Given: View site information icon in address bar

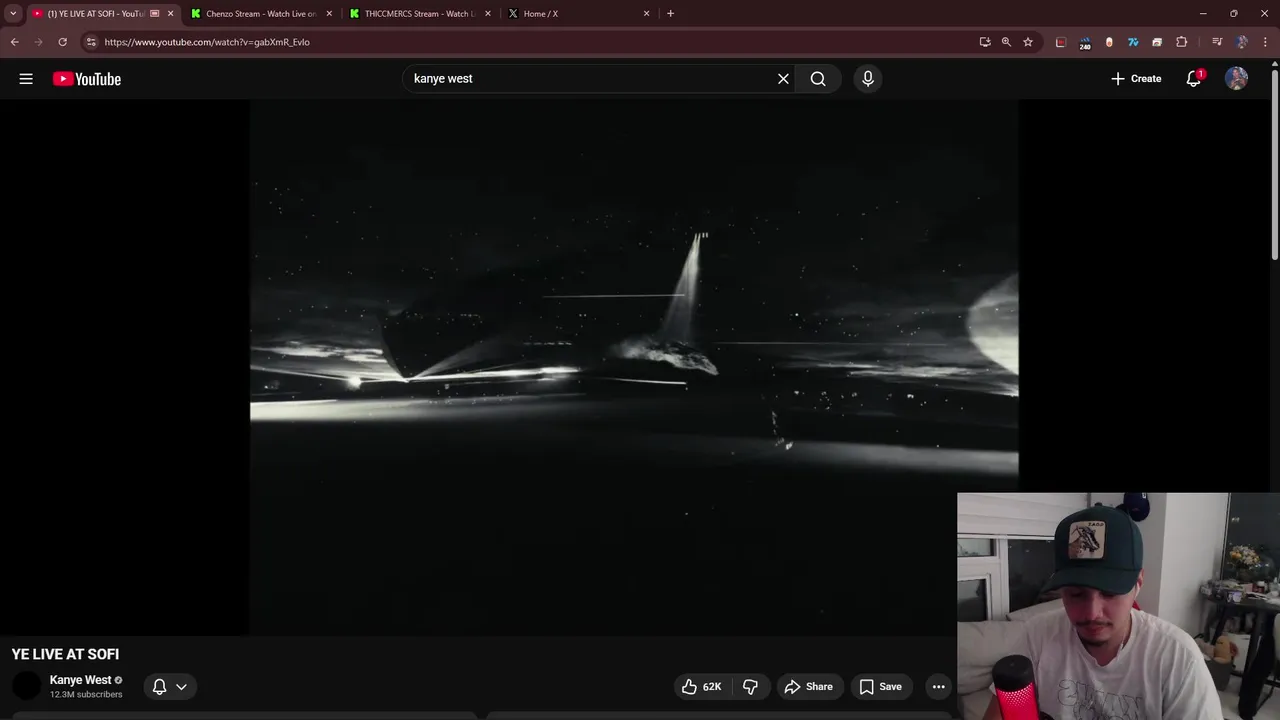Looking at the screenshot, I should tap(91, 42).
